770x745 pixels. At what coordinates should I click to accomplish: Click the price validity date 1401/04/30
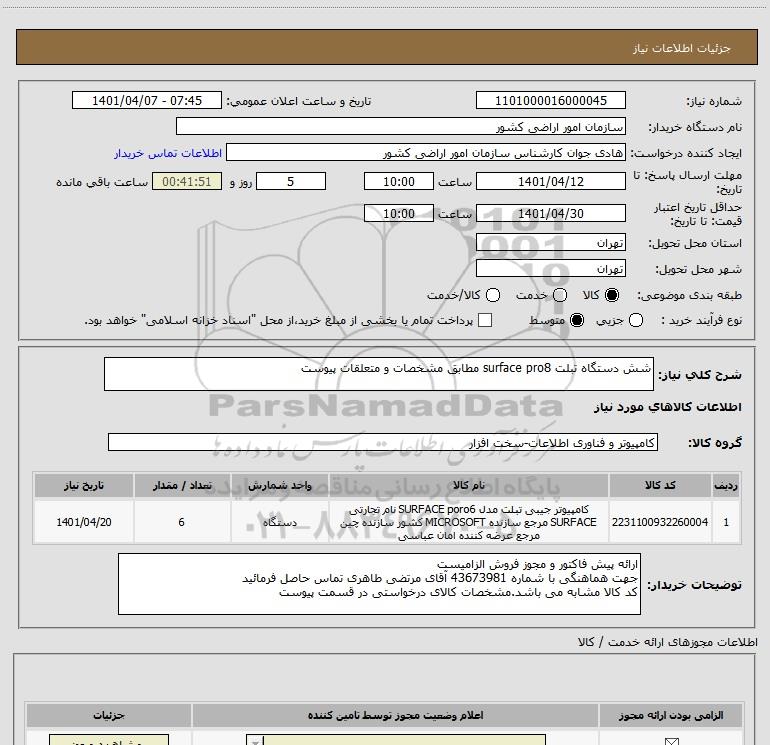coord(550,213)
